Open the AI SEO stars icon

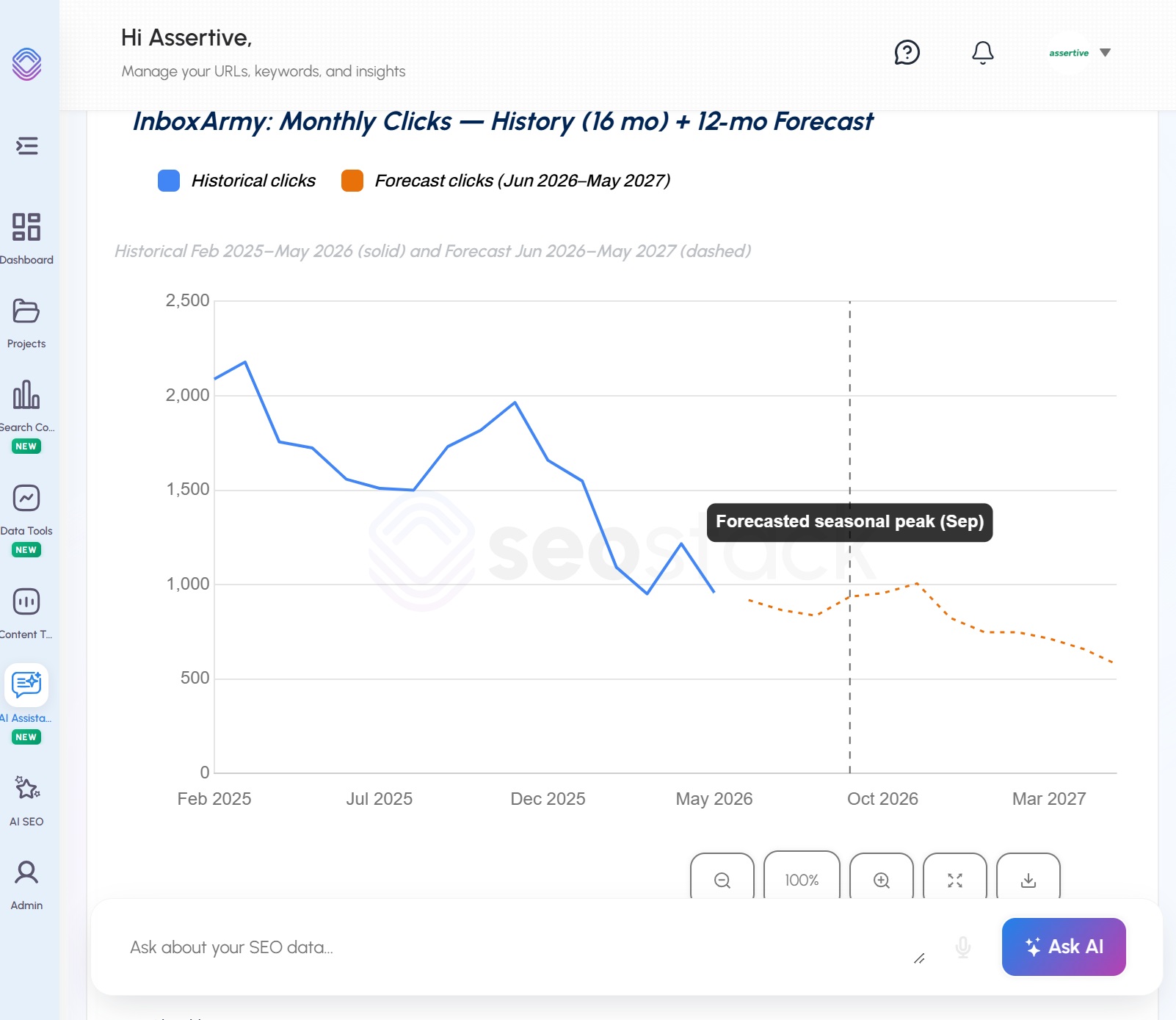tap(27, 788)
